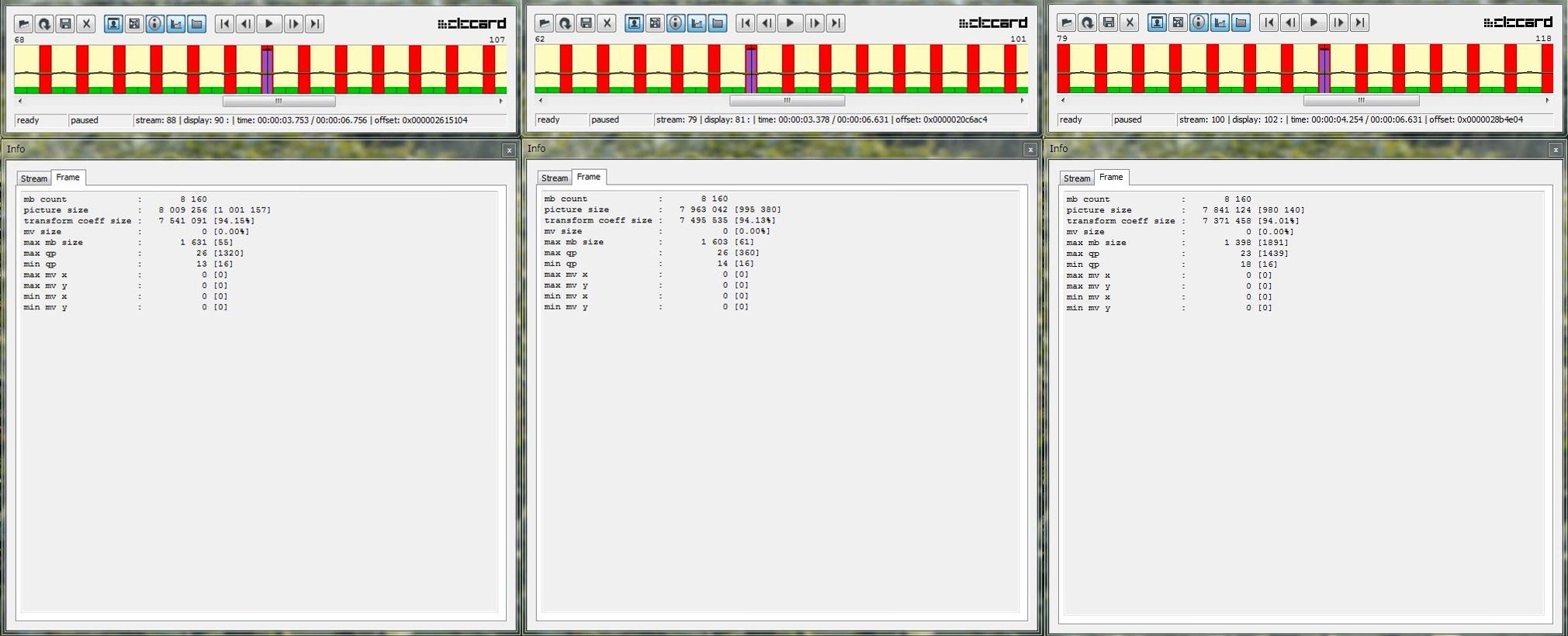Select purple highlighted frame bar in right timeline
Image resolution: width=1568 pixels, height=636 pixels.
[1324, 68]
